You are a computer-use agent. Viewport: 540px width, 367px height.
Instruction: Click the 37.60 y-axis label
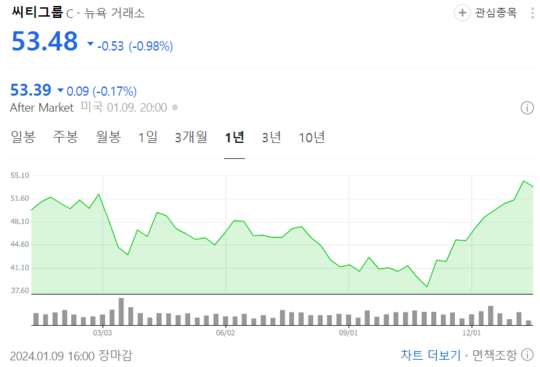20,291
